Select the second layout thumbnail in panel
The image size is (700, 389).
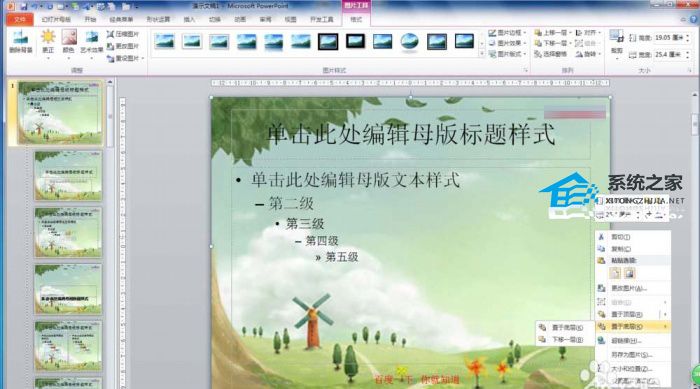68,175
